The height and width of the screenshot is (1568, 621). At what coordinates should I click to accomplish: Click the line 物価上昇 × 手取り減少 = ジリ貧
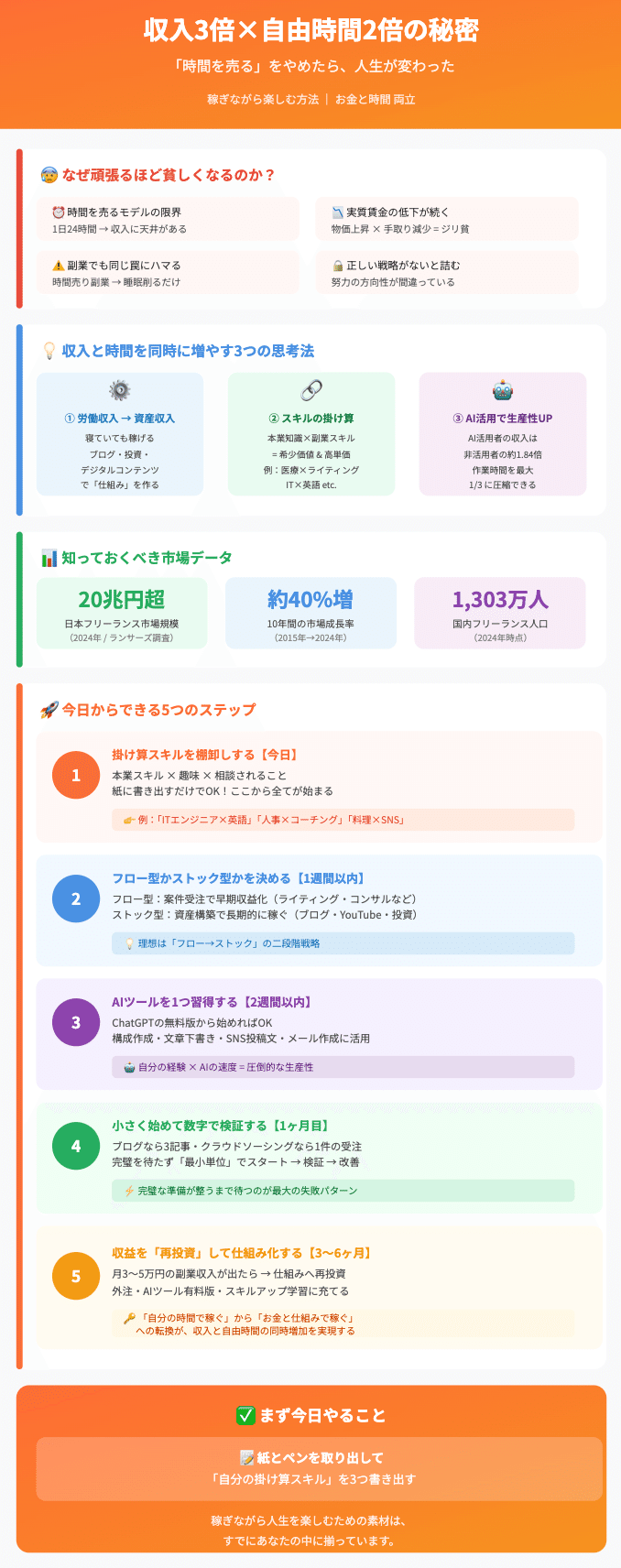tap(400, 229)
